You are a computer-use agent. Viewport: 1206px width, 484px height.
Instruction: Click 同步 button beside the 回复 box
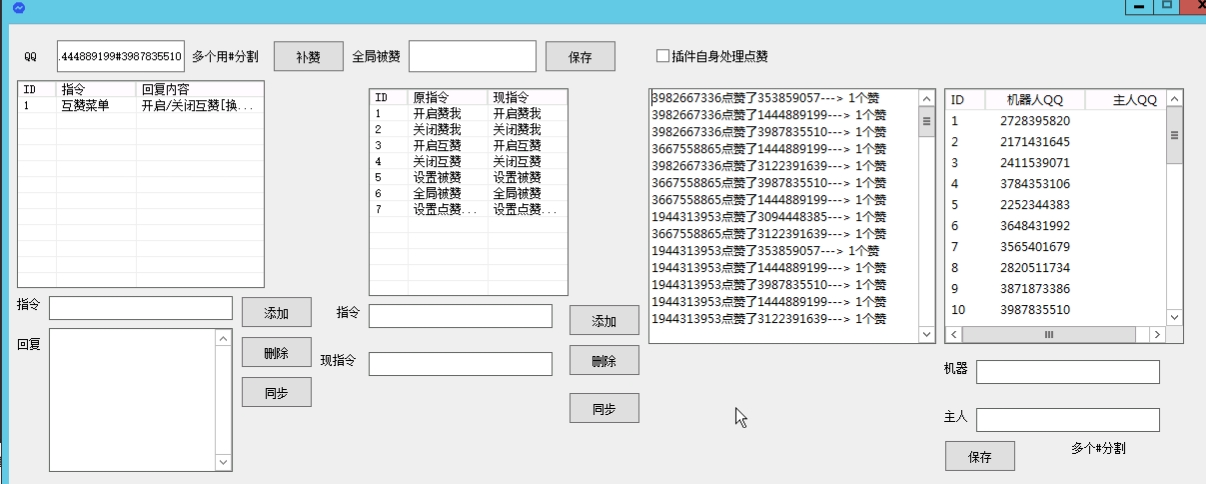[x=276, y=392]
